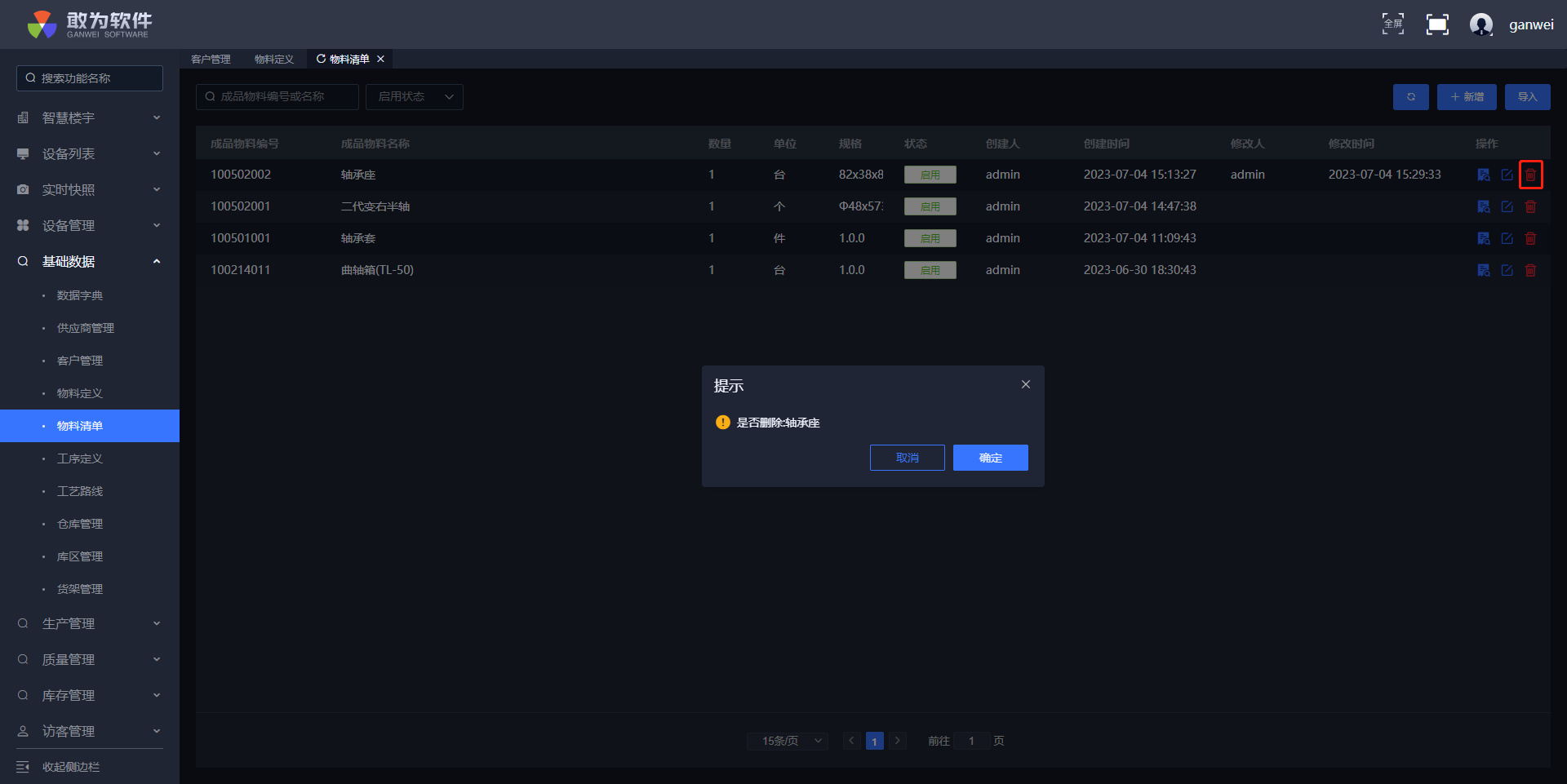1567x784 pixels.
Task: Click 取消 to cancel deletion
Action: [x=907, y=458]
